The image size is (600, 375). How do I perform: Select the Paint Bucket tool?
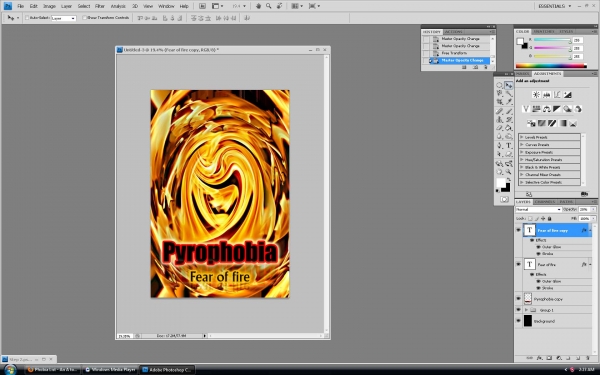point(509,128)
